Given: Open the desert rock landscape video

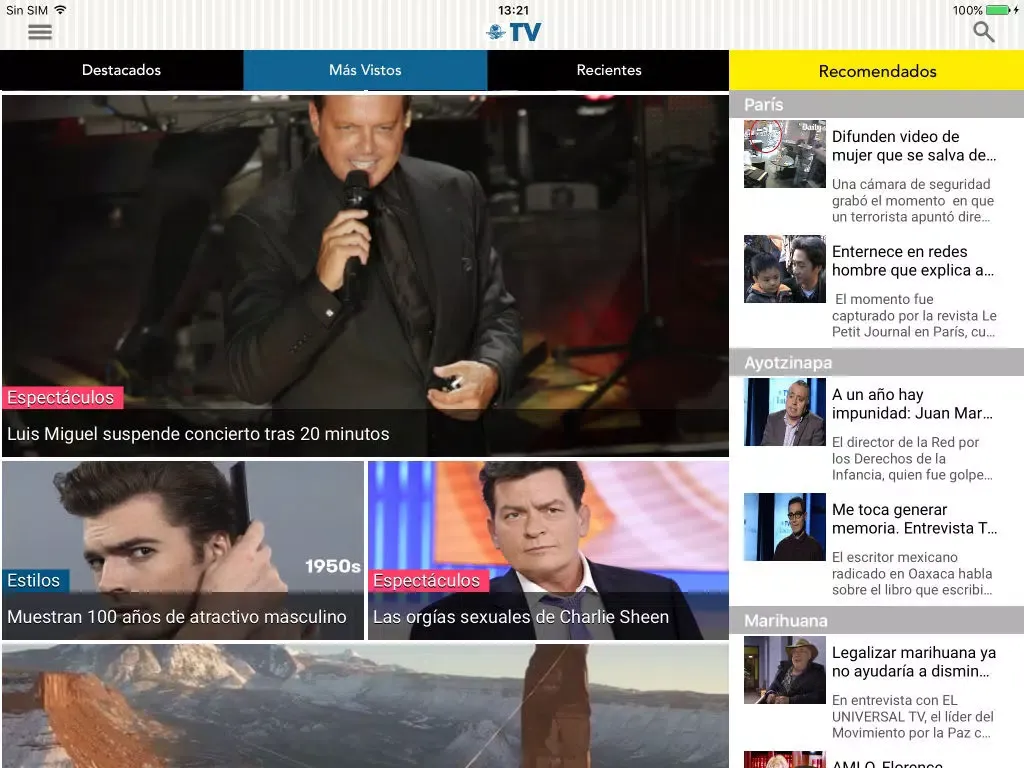Looking at the screenshot, I should pos(365,706).
